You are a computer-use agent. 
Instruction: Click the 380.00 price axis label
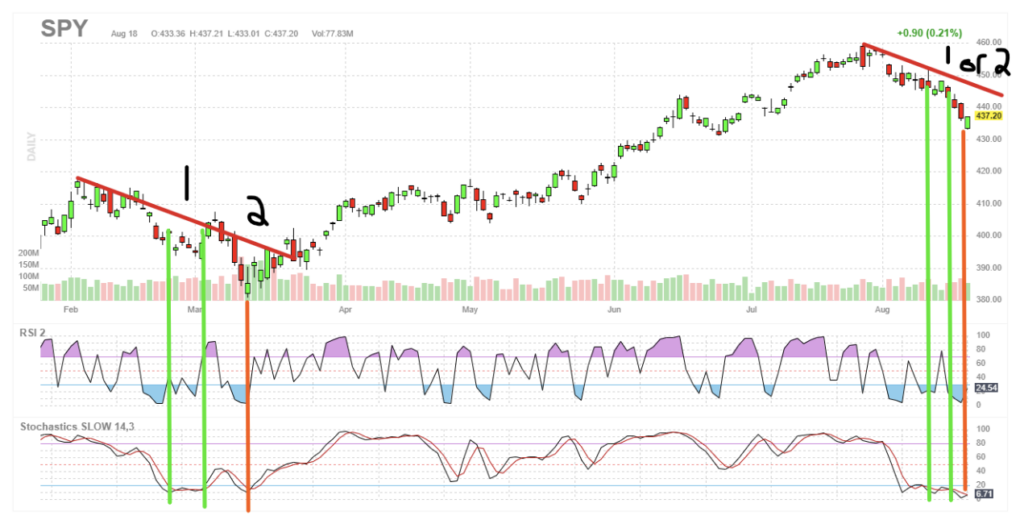(989, 300)
